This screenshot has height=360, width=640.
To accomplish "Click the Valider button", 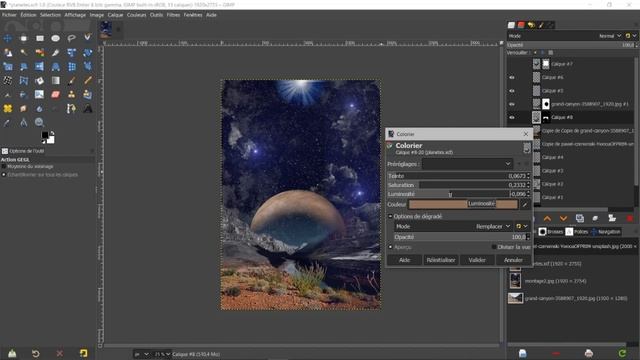I will pyautogui.click(x=477, y=260).
